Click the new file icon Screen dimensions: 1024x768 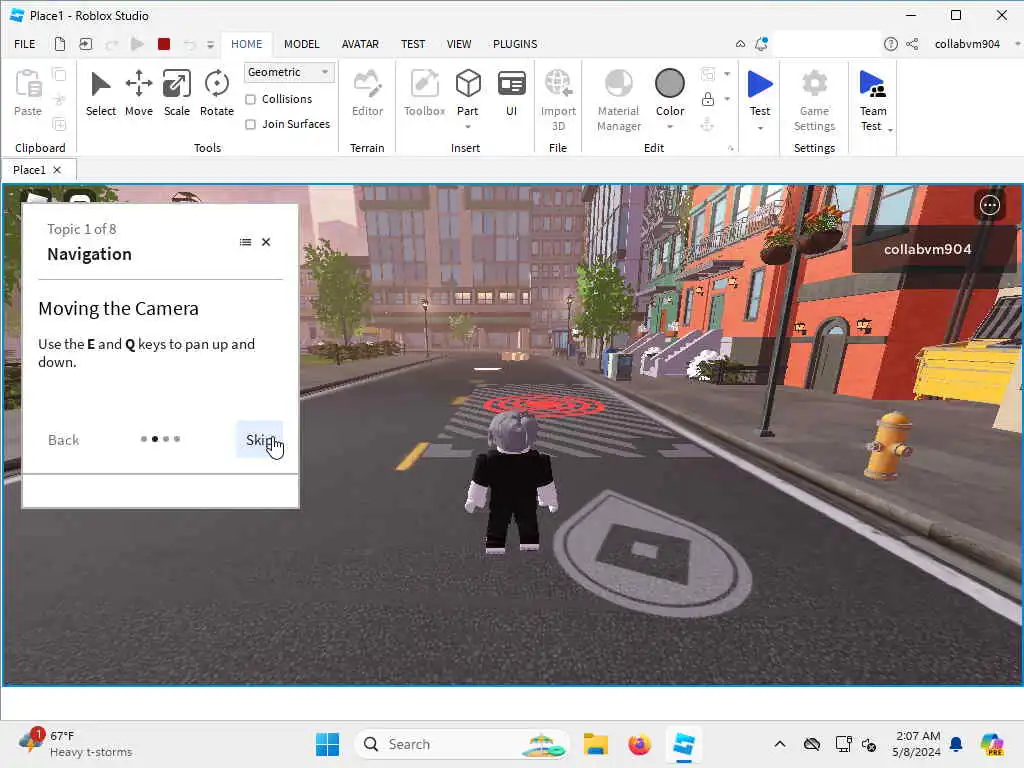tap(59, 44)
